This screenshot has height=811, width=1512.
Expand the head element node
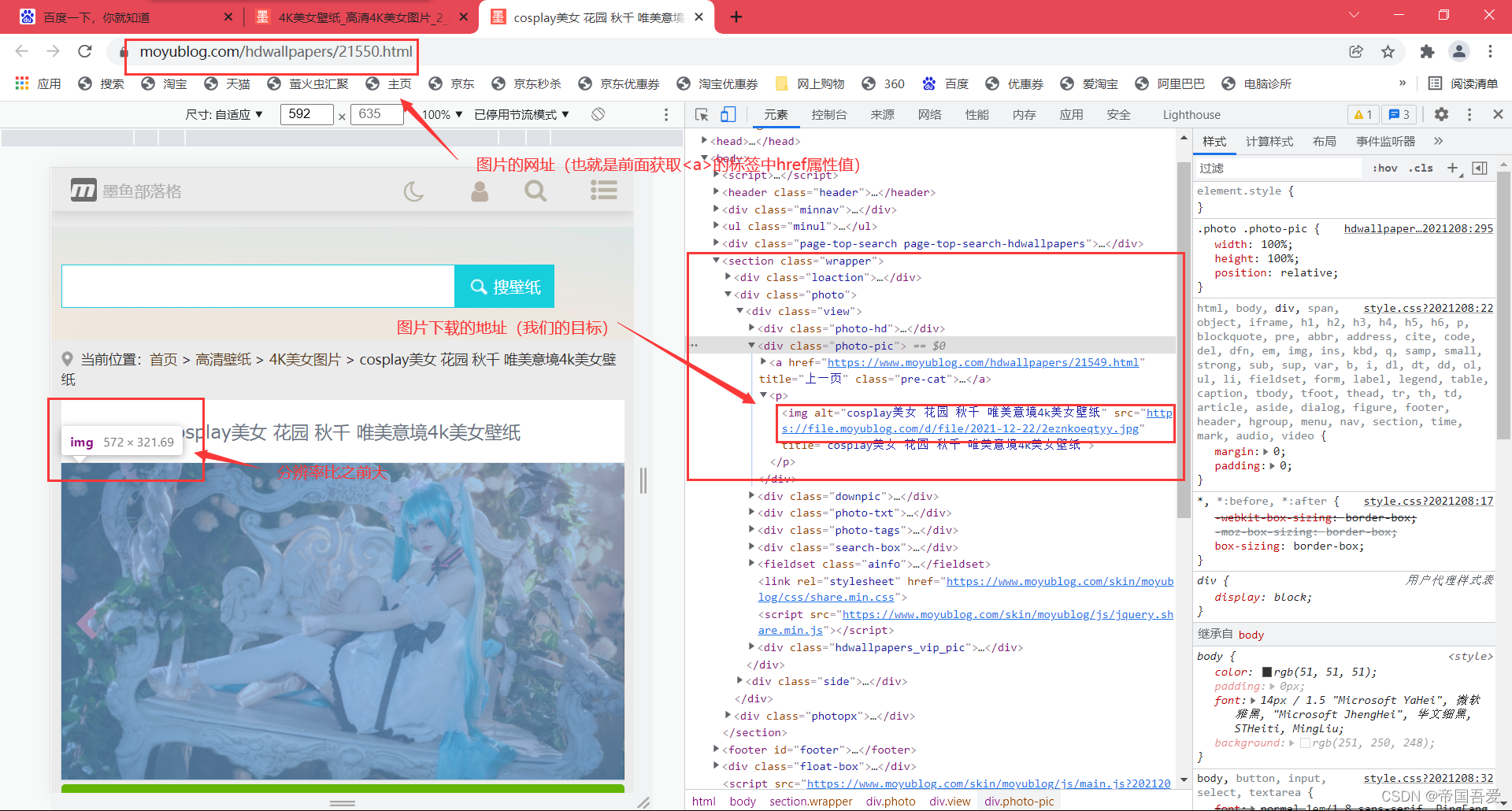tap(704, 141)
